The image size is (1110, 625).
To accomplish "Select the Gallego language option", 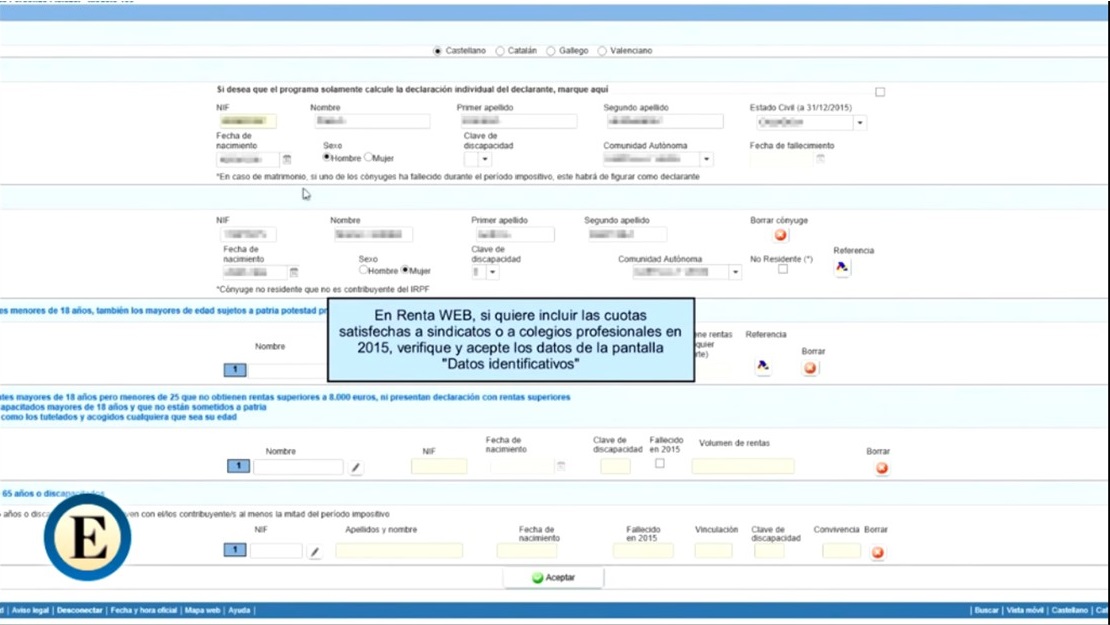I will click(550, 51).
